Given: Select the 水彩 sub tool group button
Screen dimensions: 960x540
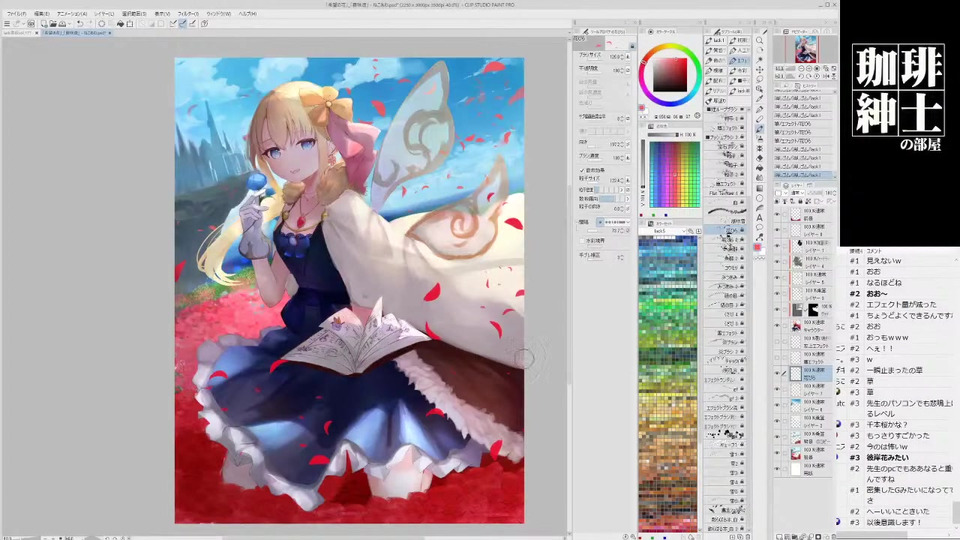Looking at the screenshot, I should pyautogui.click(x=740, y=70).
